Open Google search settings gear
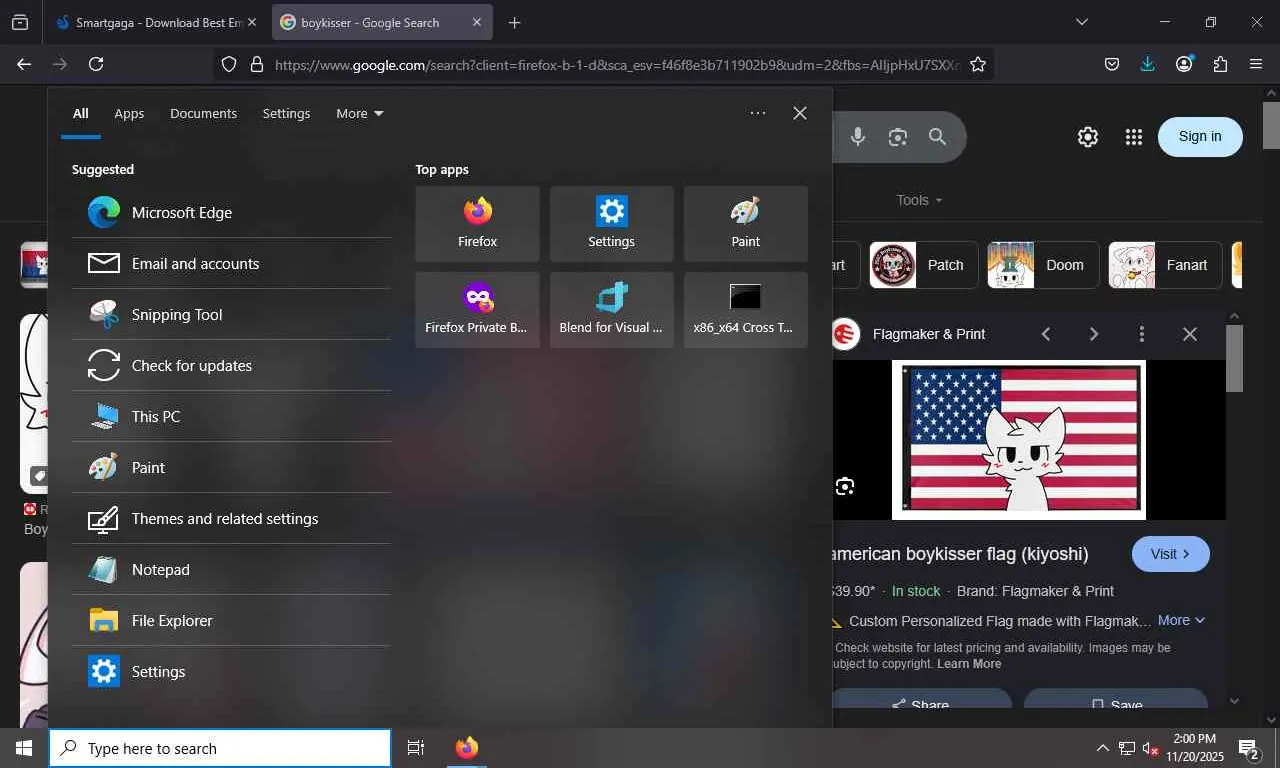 click(1088, 137)
